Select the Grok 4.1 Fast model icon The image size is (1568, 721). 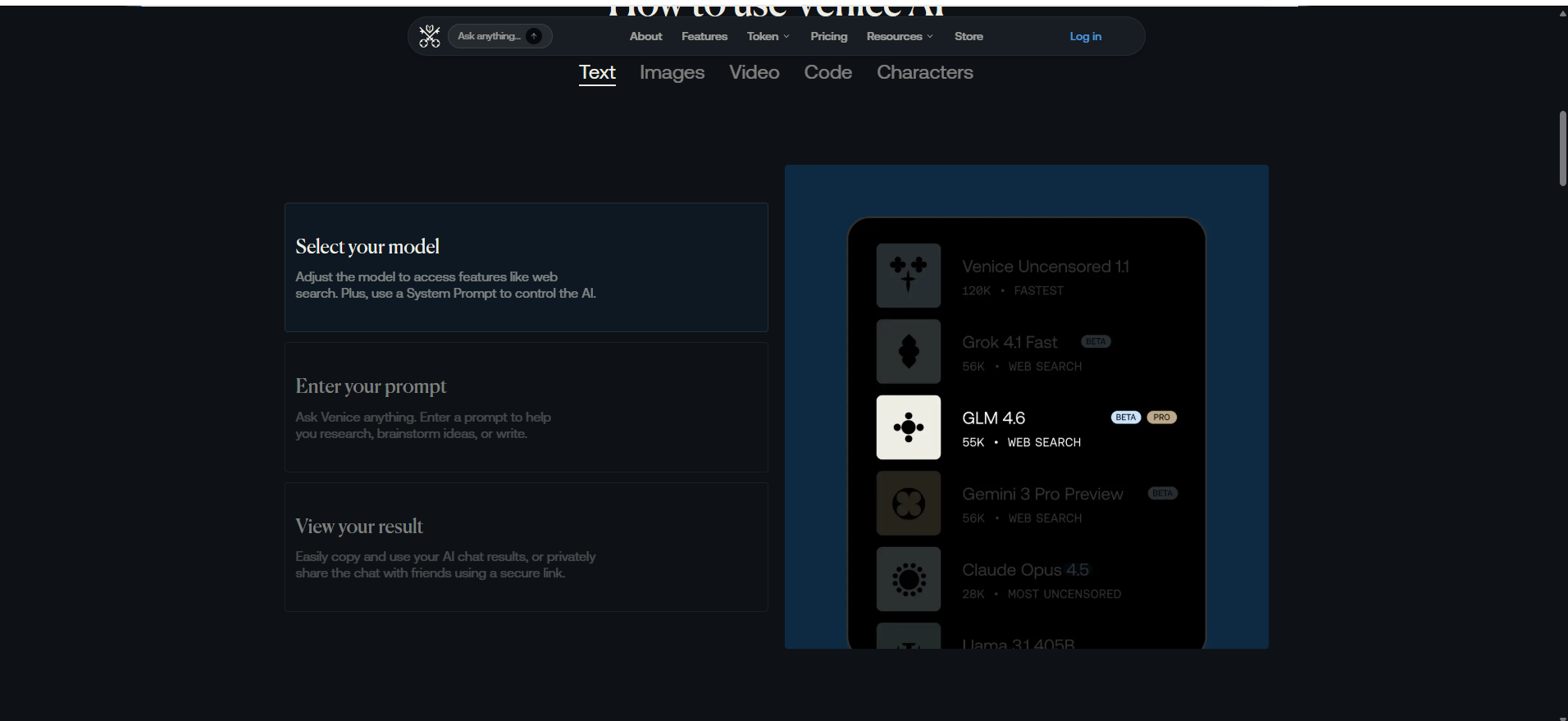pyautogui.click(x=909, y=351)
